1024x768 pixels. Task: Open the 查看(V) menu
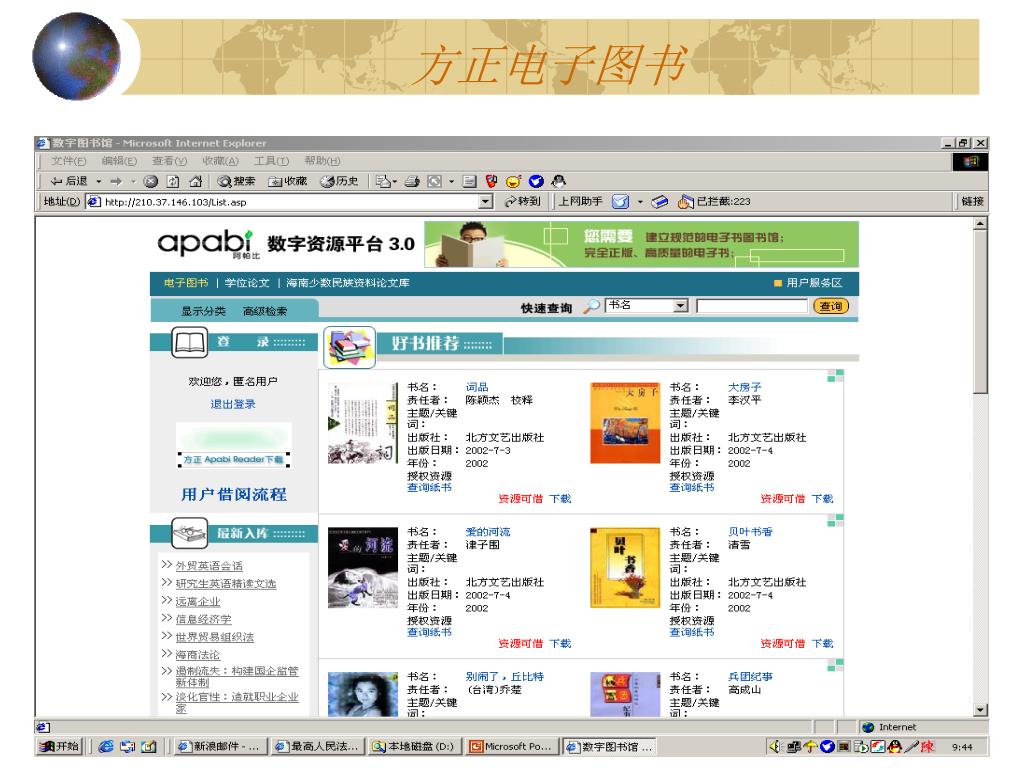(169, 161)
